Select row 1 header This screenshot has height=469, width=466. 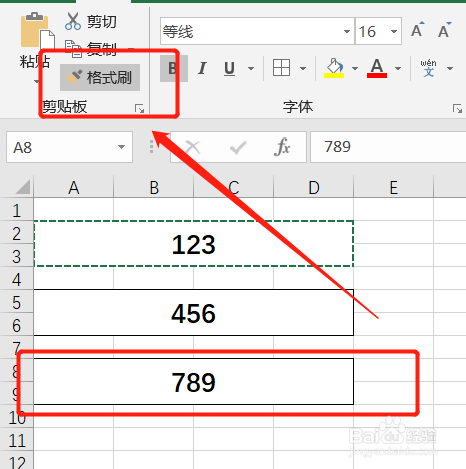[x=17, y=209]
